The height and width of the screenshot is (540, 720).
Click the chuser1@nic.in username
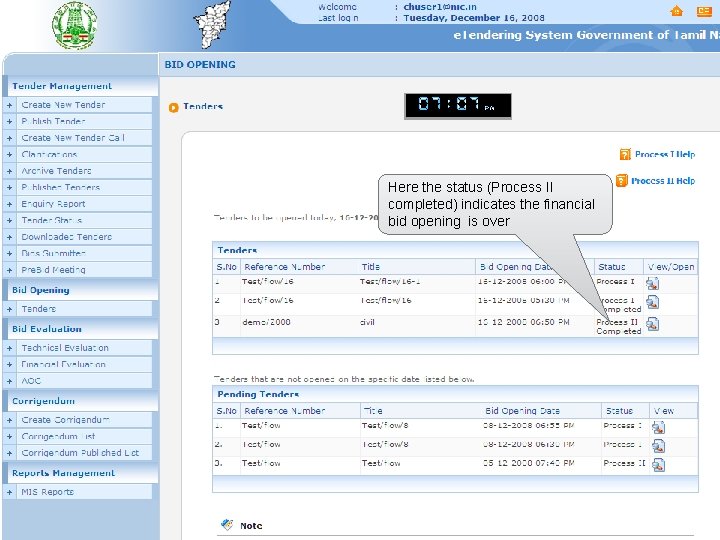pyautogui.click(x=440, y=7)
